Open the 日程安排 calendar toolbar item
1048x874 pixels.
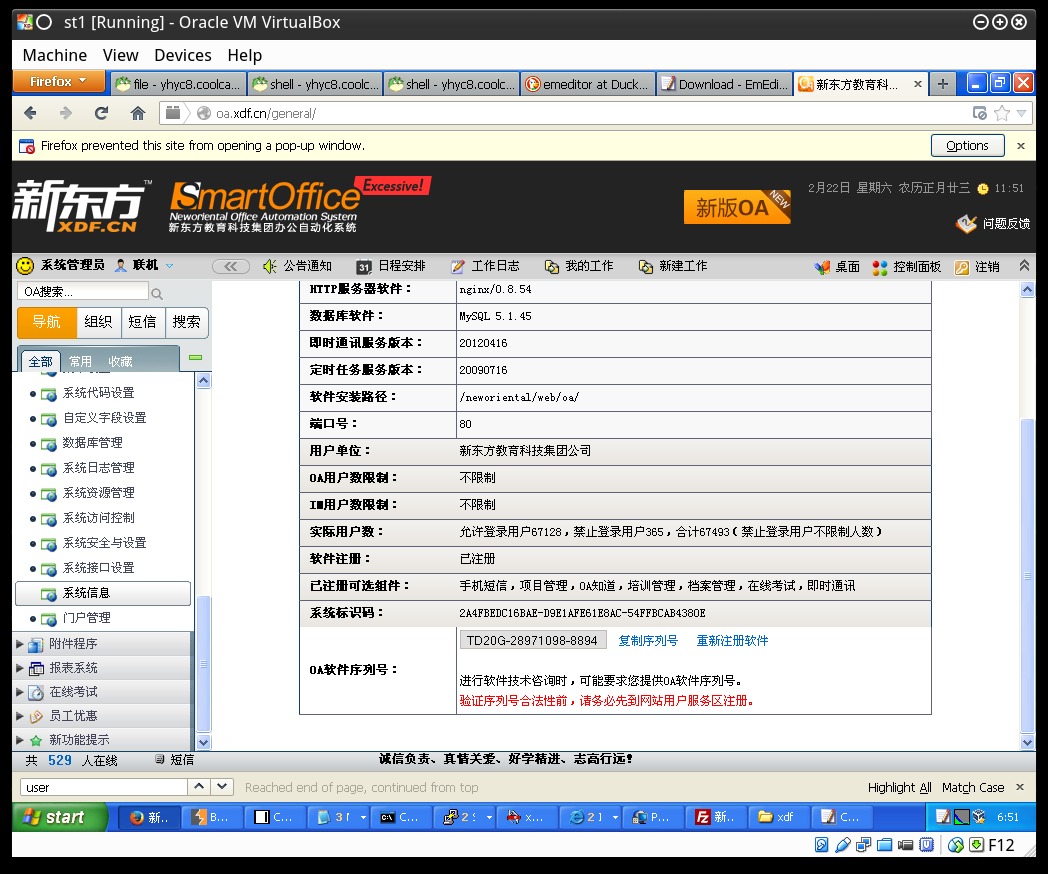tap(391, 266)
